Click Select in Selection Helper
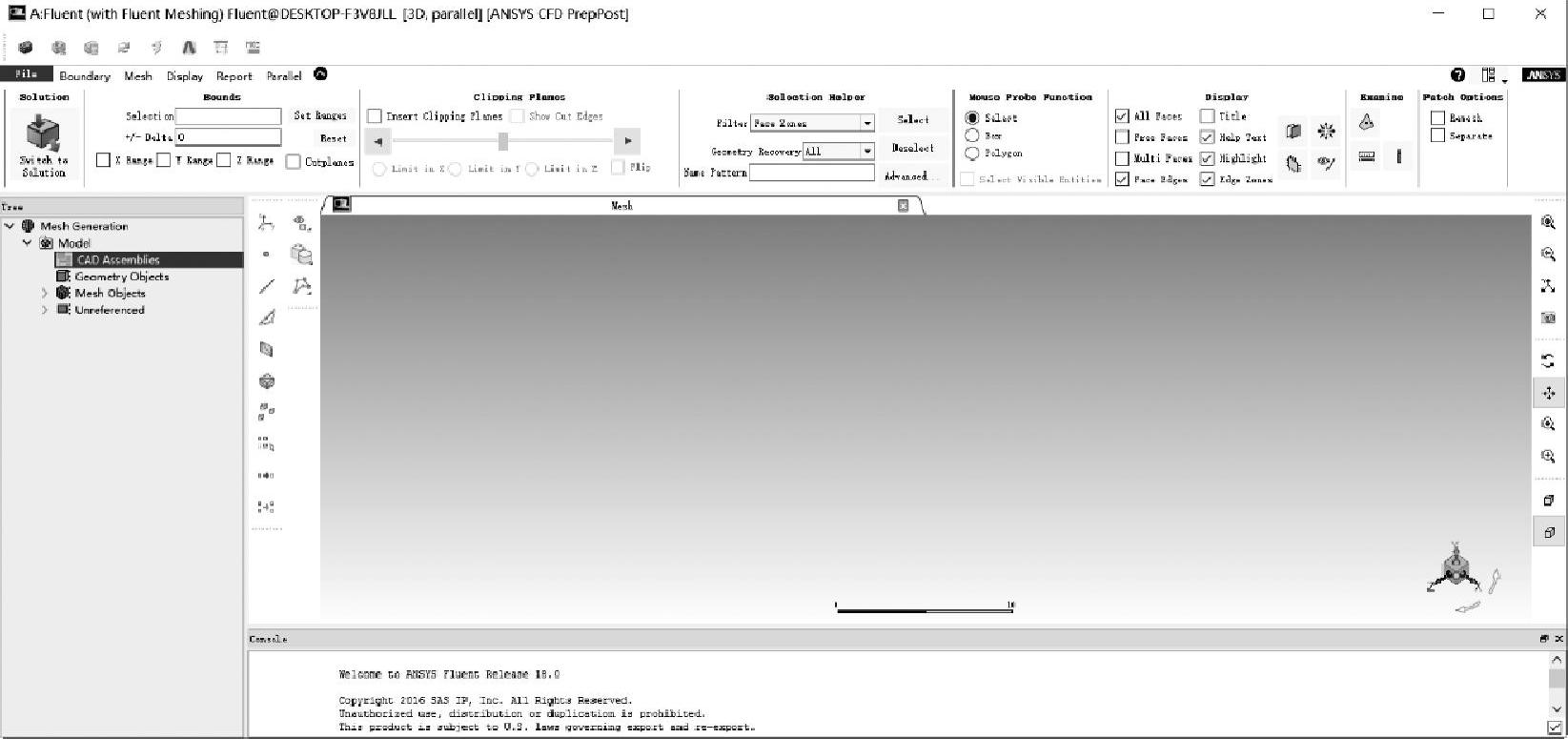Image resolution: width=1568 pixels, height=739 pixels. (912, 120)
